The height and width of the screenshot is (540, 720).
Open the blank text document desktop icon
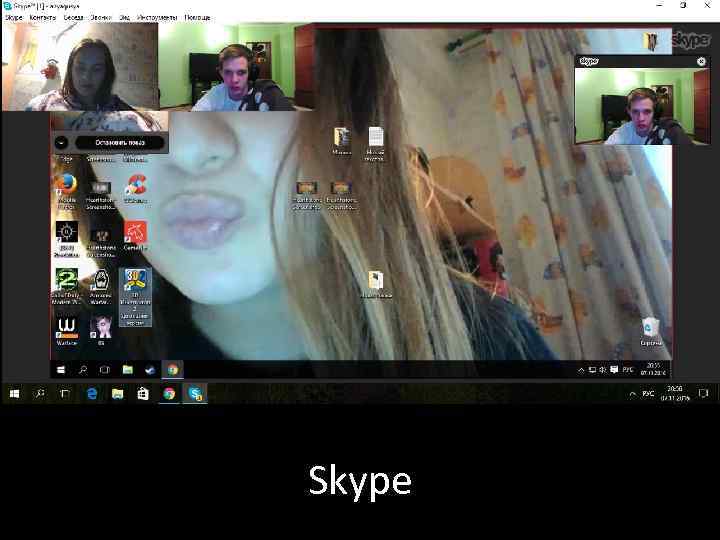tap(375, 143)
